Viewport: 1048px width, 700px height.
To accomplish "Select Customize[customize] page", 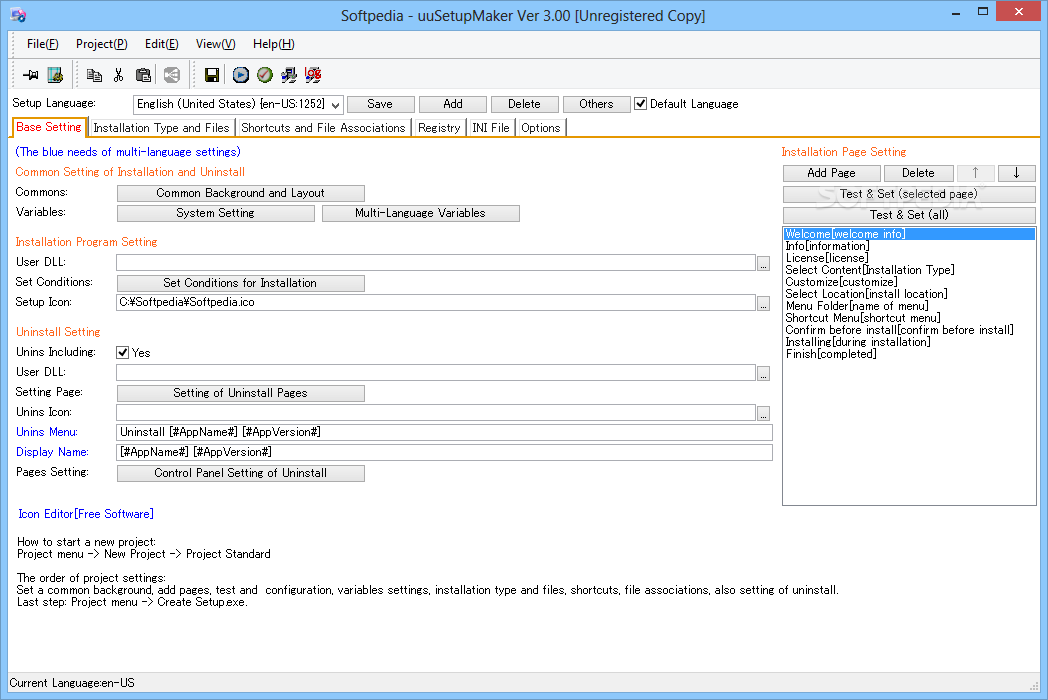I will coord(909,282).
